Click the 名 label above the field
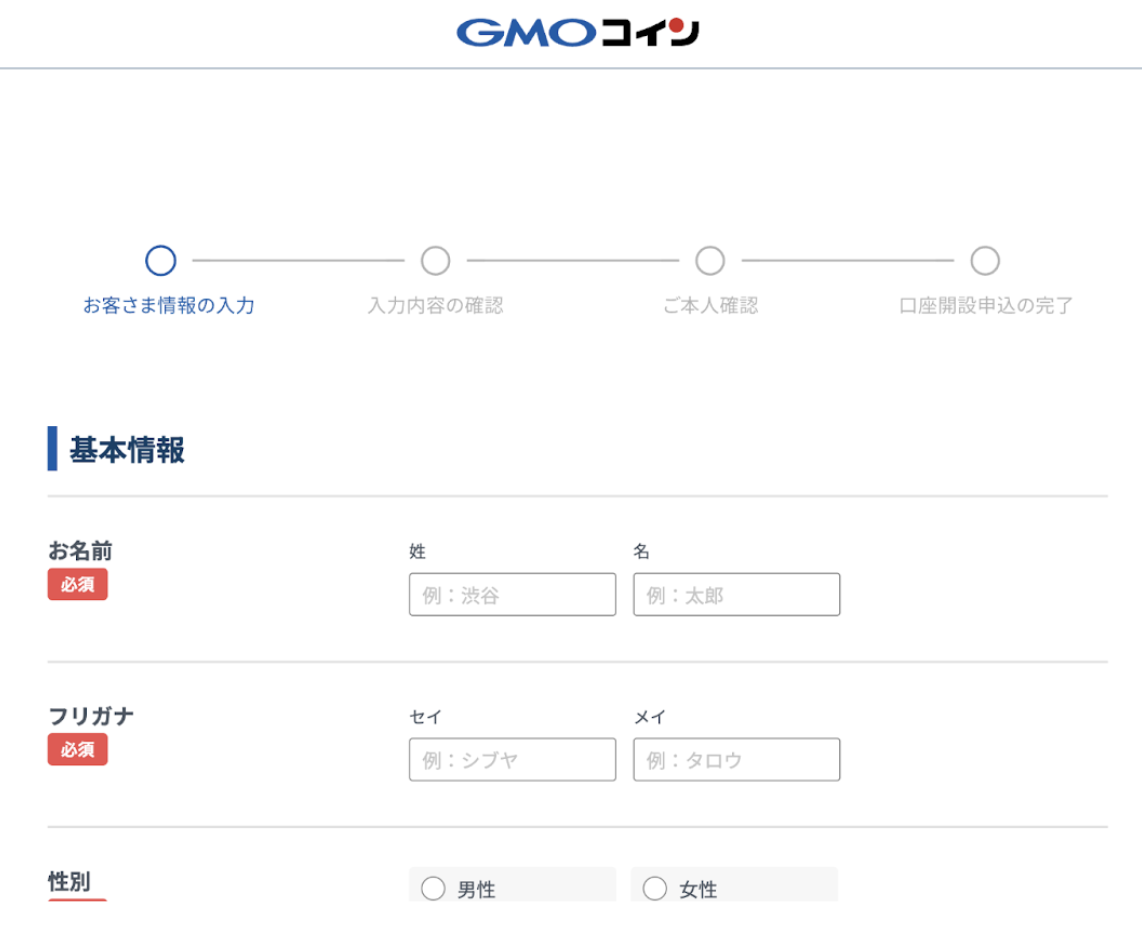The image size is (1142, 930). (641, 551)
